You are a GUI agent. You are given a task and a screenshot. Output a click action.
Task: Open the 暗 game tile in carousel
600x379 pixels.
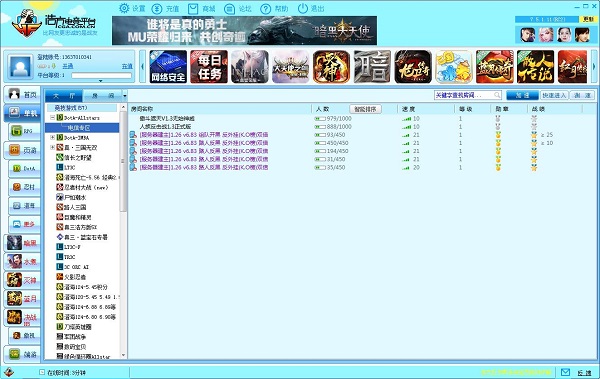372,67
